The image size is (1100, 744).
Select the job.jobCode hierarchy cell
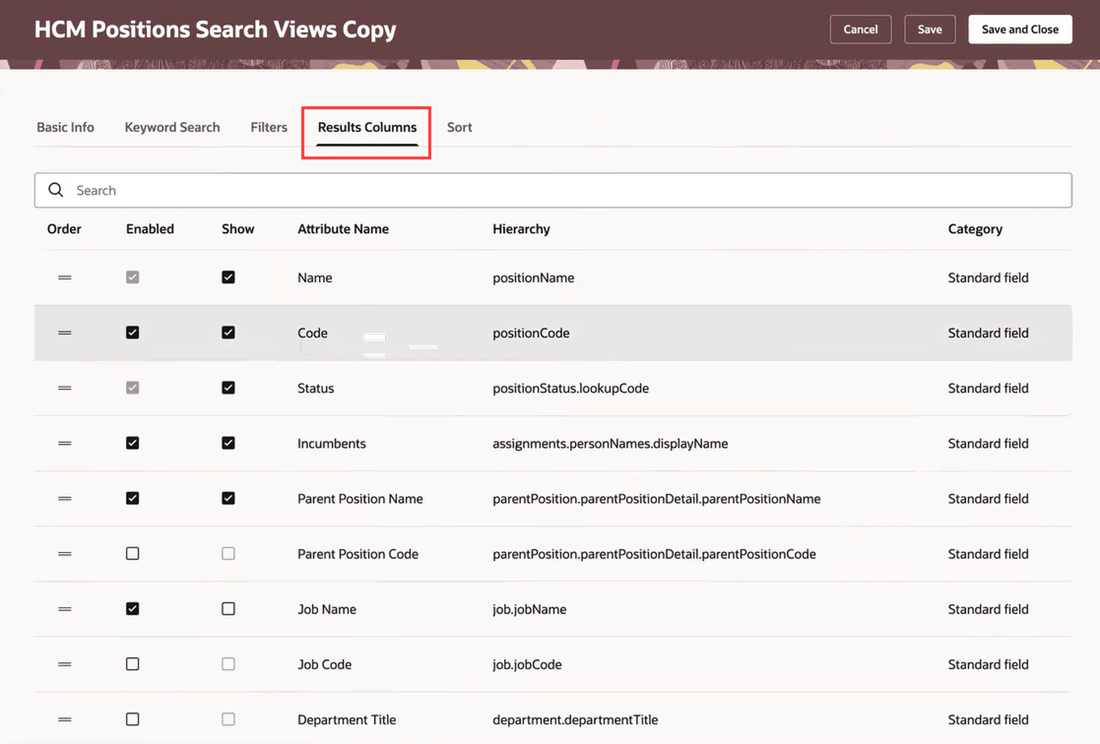tap(527, 665)
